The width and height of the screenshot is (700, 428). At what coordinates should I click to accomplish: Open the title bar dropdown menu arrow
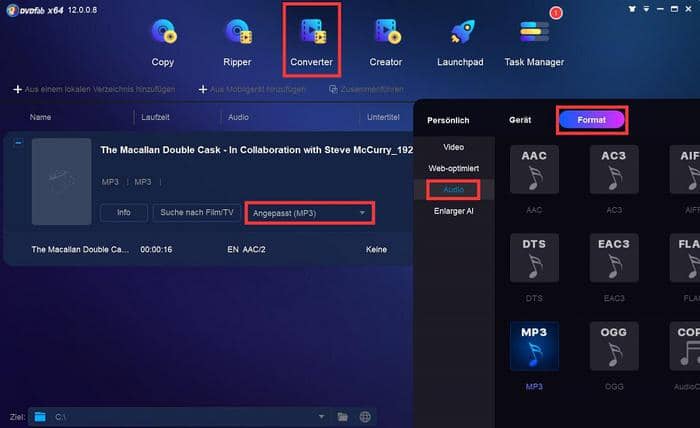coord(646,9)
